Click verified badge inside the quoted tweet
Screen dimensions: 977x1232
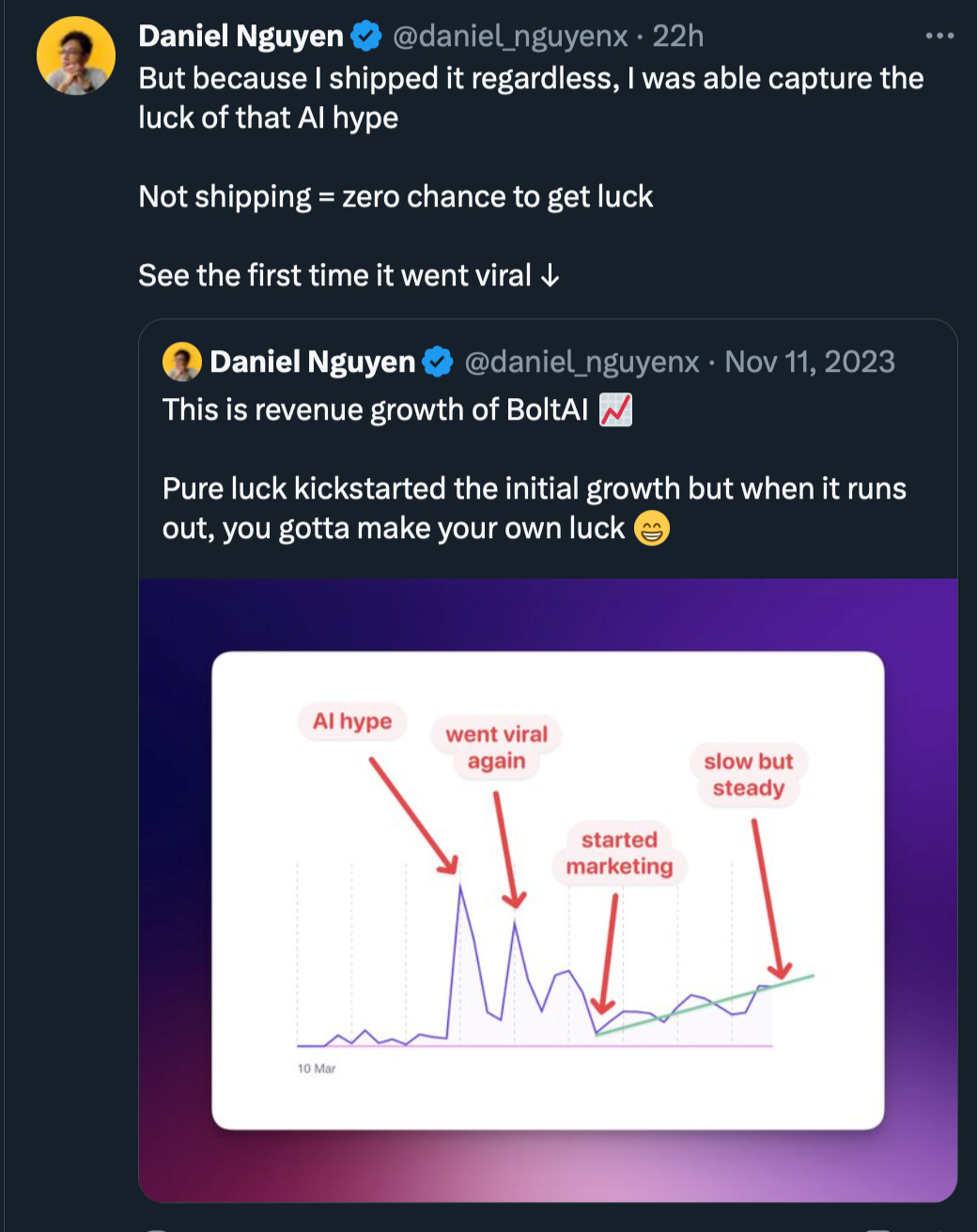pos(437,362)
